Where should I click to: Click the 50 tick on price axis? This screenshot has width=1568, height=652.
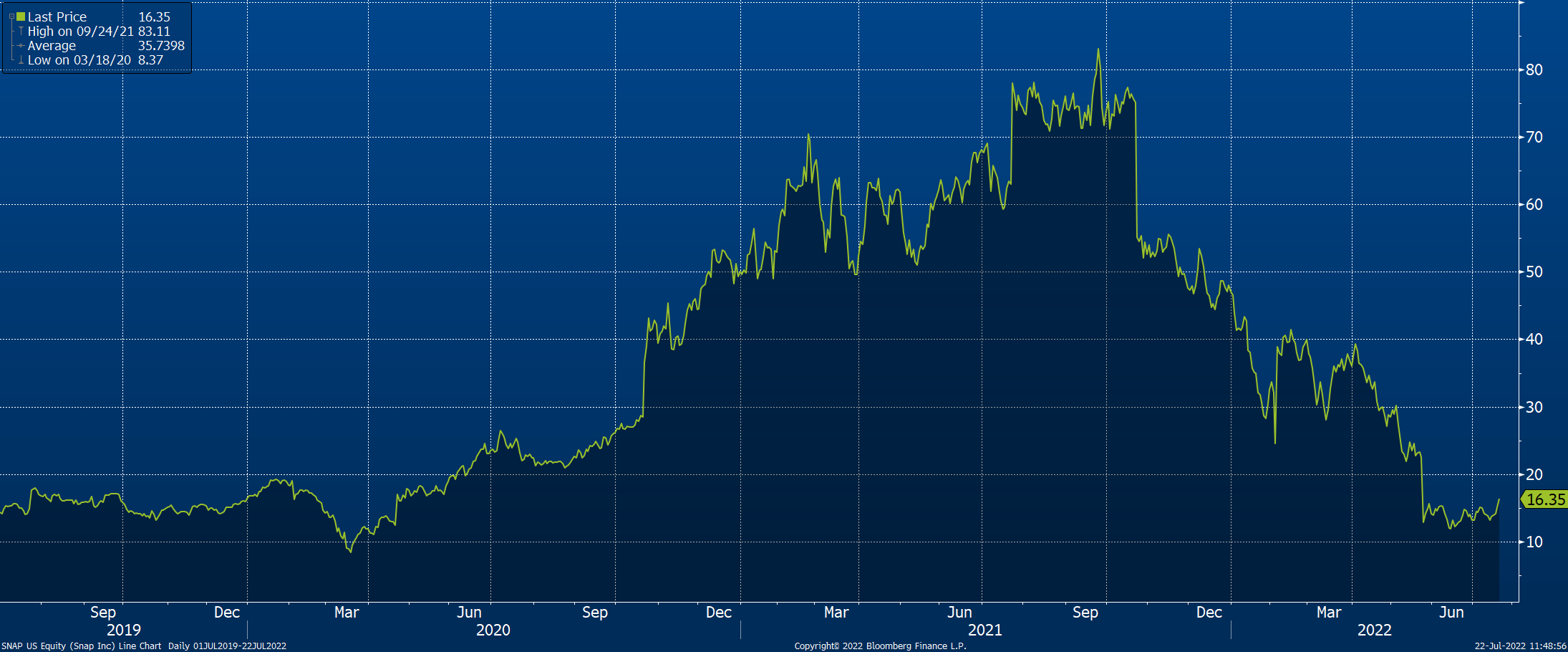tap(1534, 272)
